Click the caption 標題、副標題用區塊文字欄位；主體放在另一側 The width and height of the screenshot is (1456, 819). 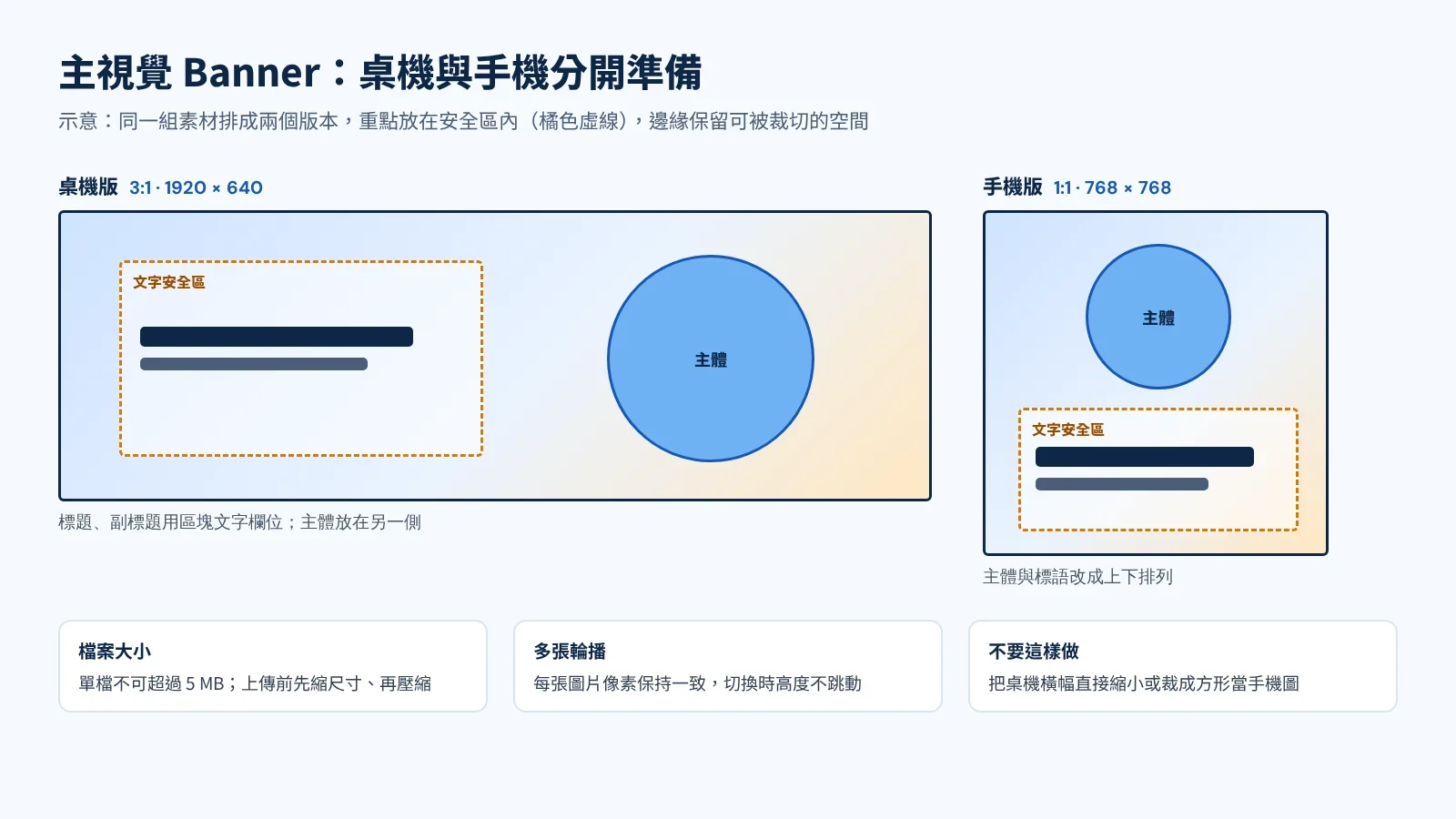[240, 522]
